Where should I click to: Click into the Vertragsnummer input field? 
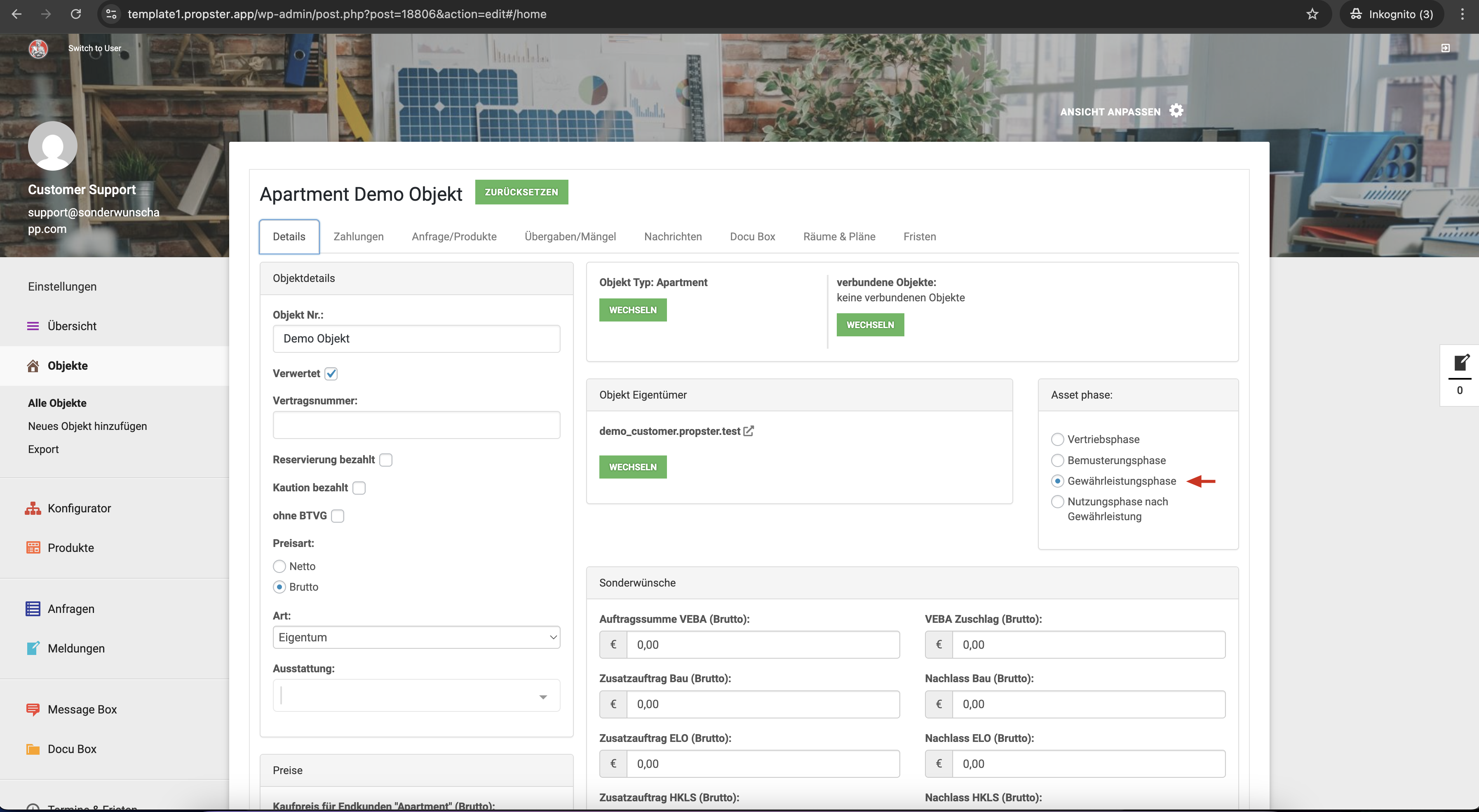[416, 425]
